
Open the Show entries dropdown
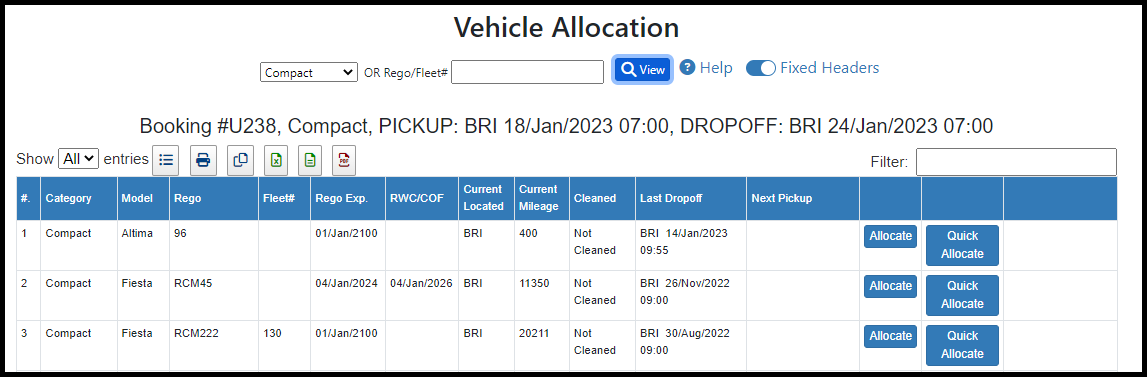tap(78, 158)
